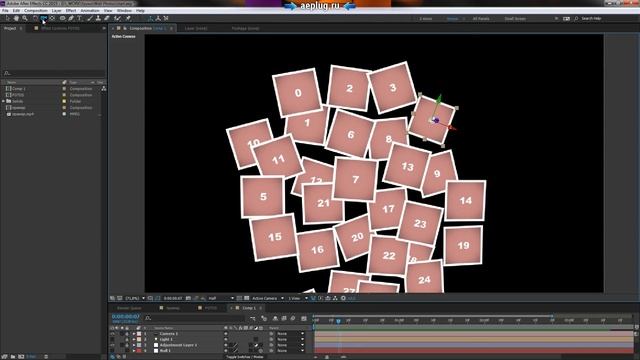The image size is (640, 360).
Task: Expand Adjustment Layer 1 properties
Action: [x=134, y=345]
